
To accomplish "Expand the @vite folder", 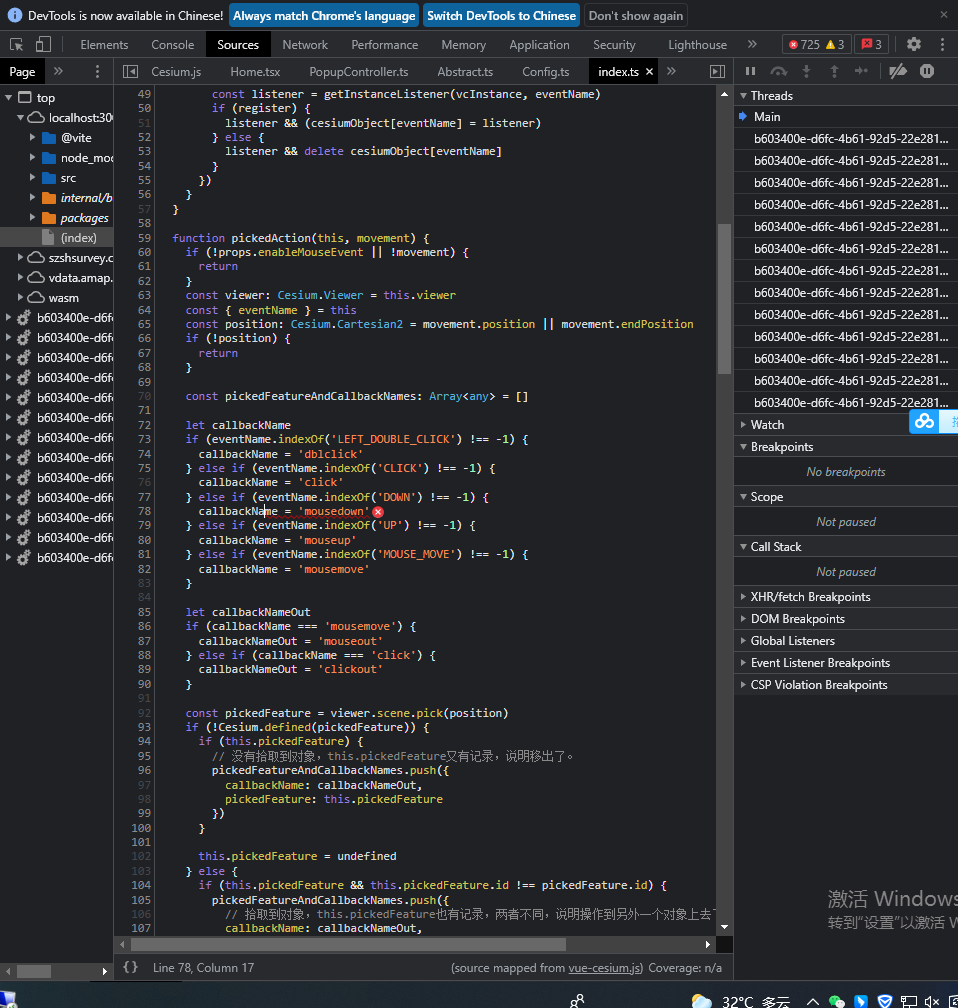I will pos(32,138).
